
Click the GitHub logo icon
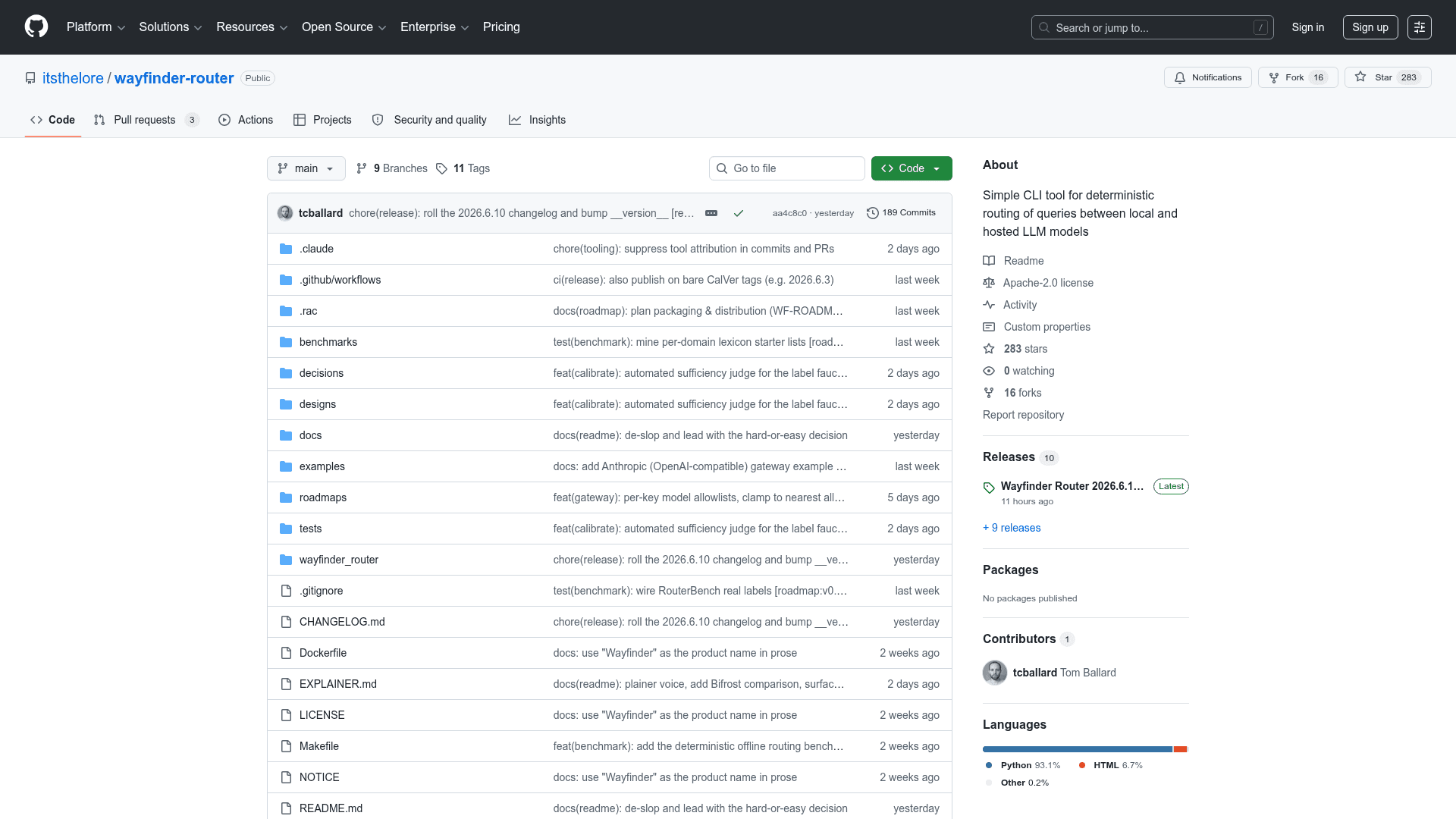click(36, 27)
